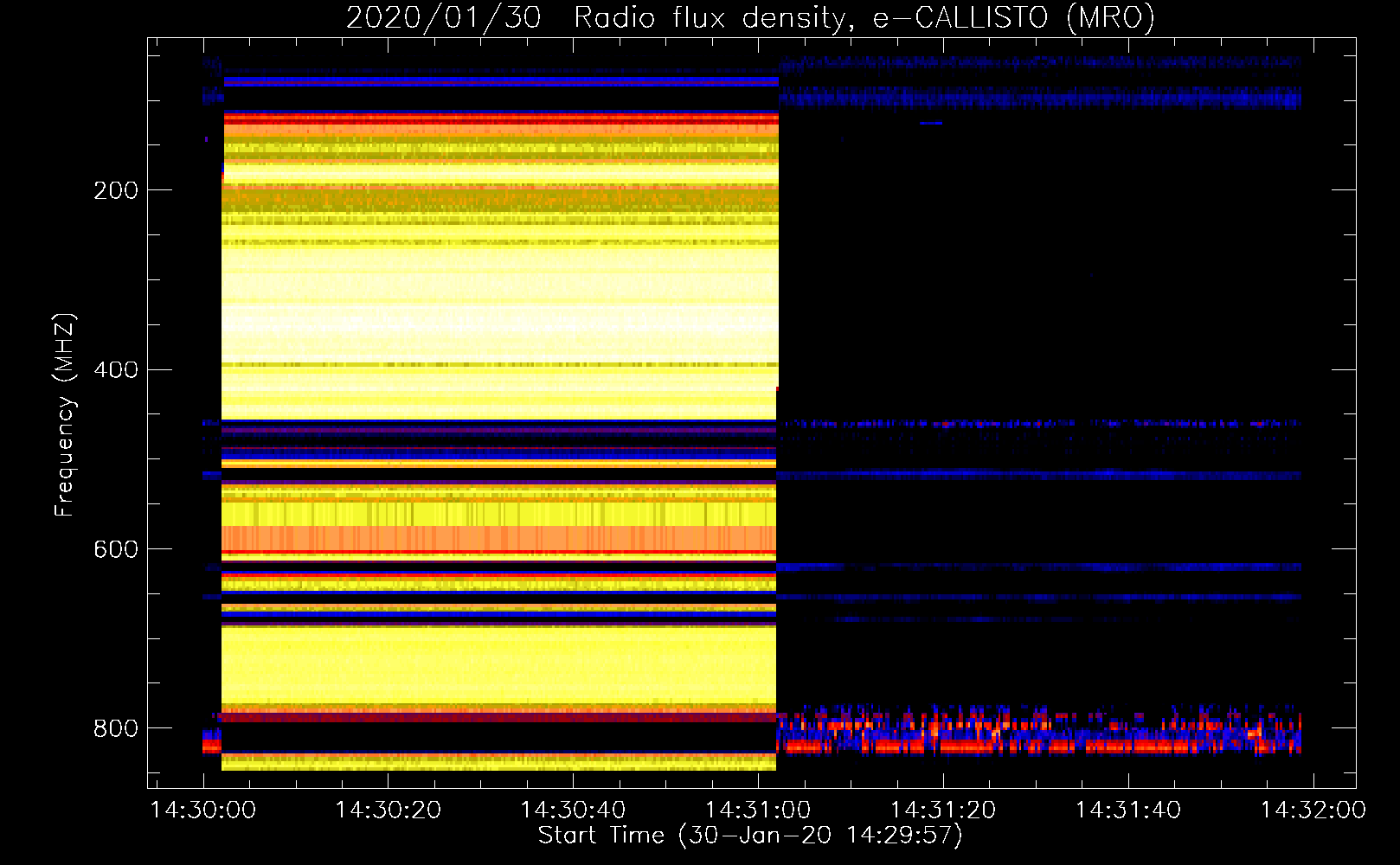Click the 14:30:40 time tick label
The height and width of the screenshot is (865, 1400).
pos(573,811)
